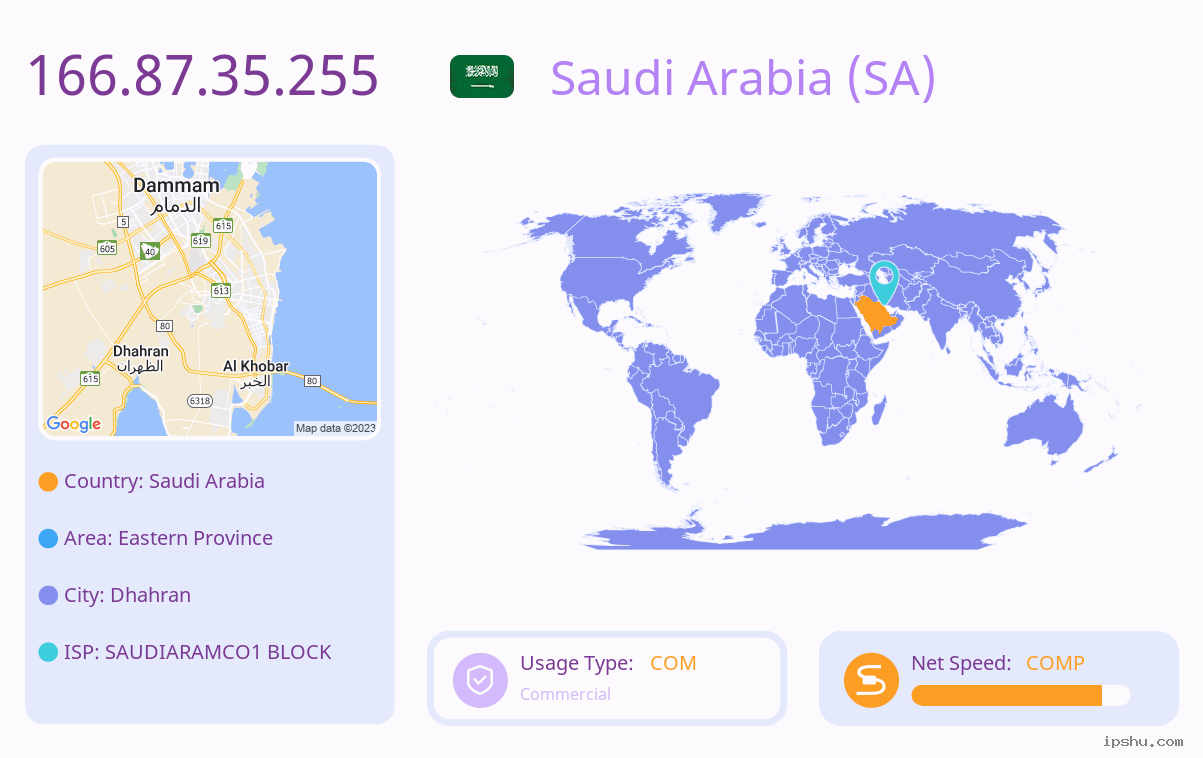Click the COM usage type value

(673, 663)
